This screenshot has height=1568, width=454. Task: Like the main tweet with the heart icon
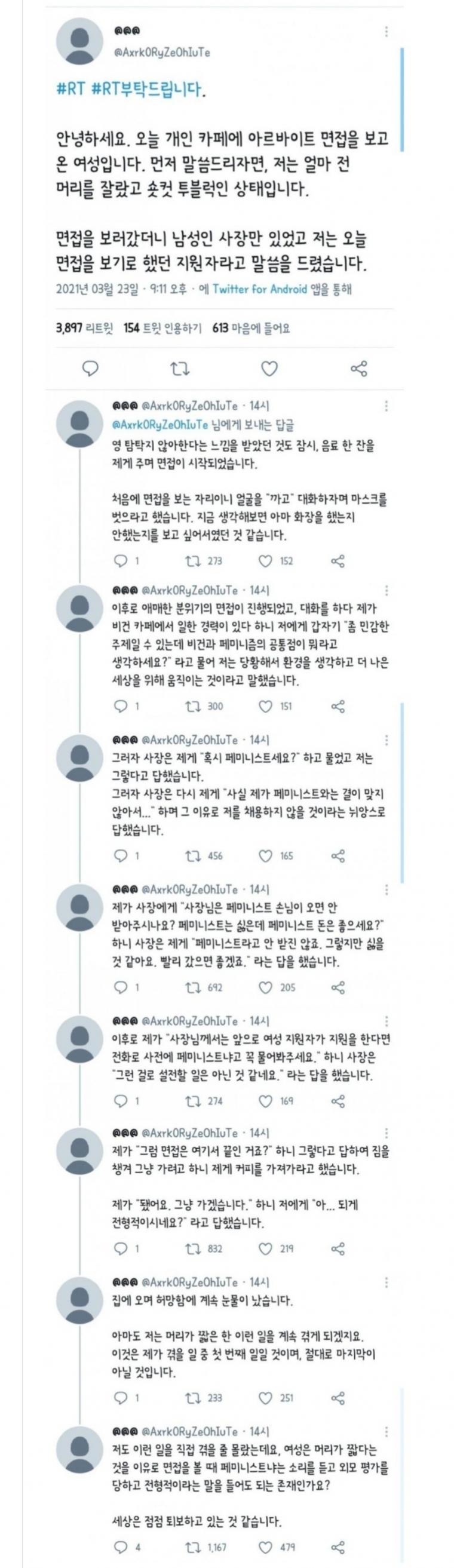click(269, 369)
